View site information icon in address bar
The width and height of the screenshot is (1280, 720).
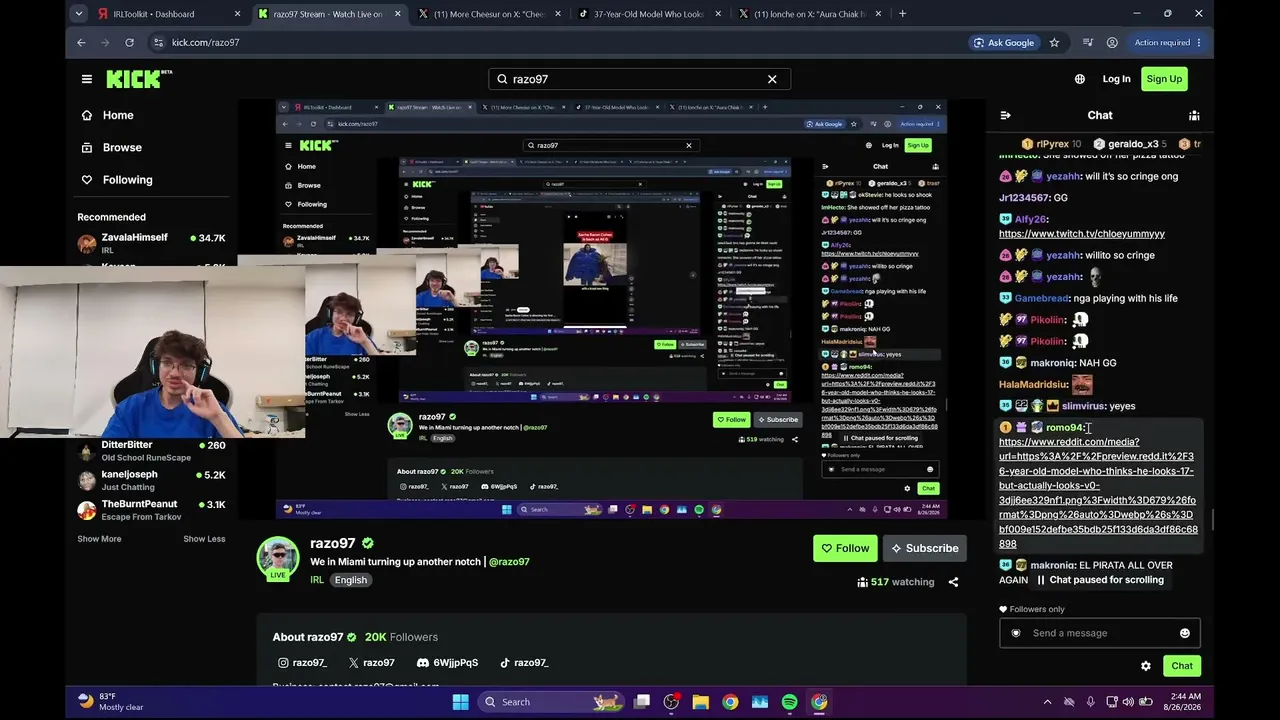click(158, 43)
